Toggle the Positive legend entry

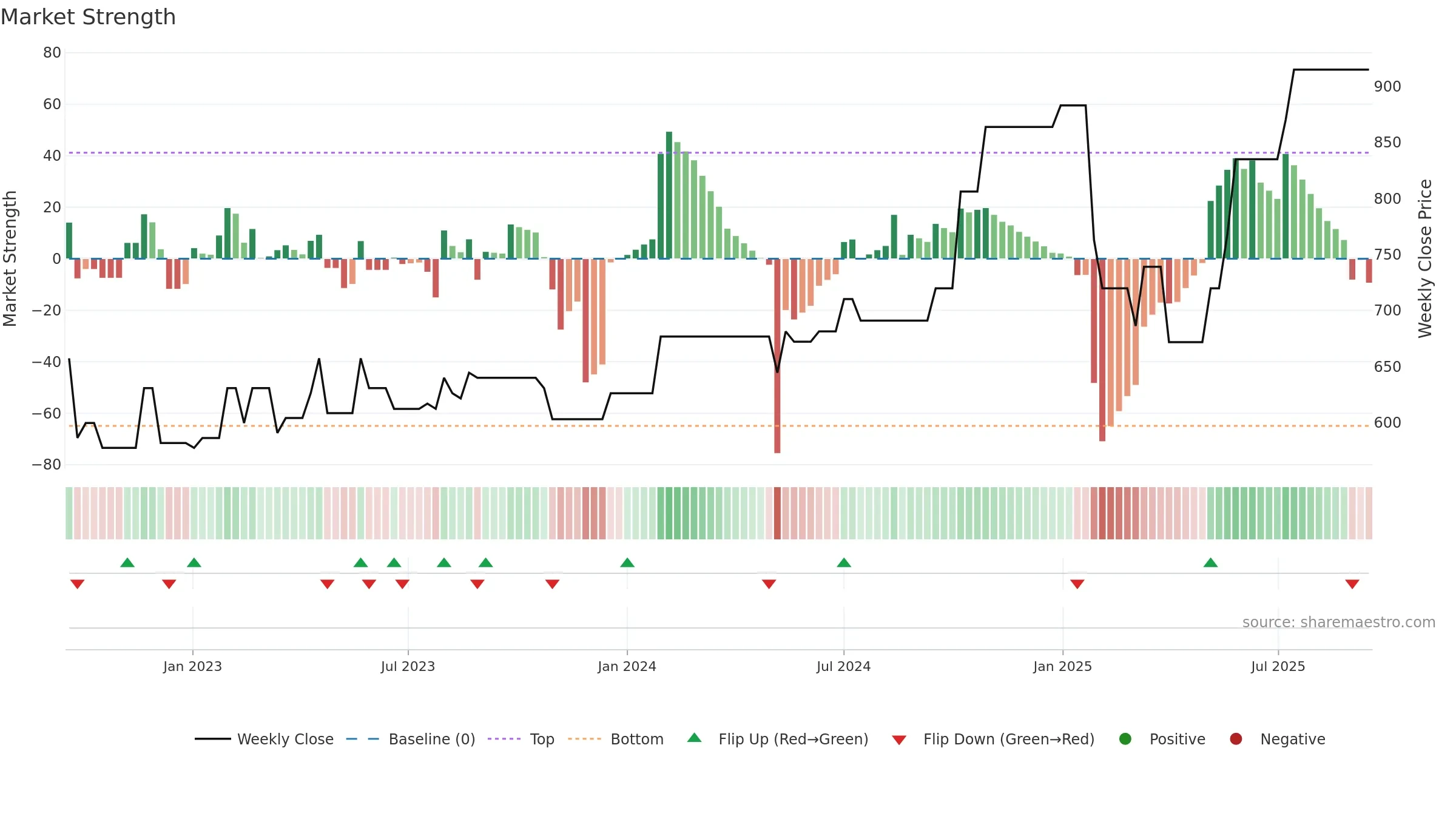pos(1162,739)
